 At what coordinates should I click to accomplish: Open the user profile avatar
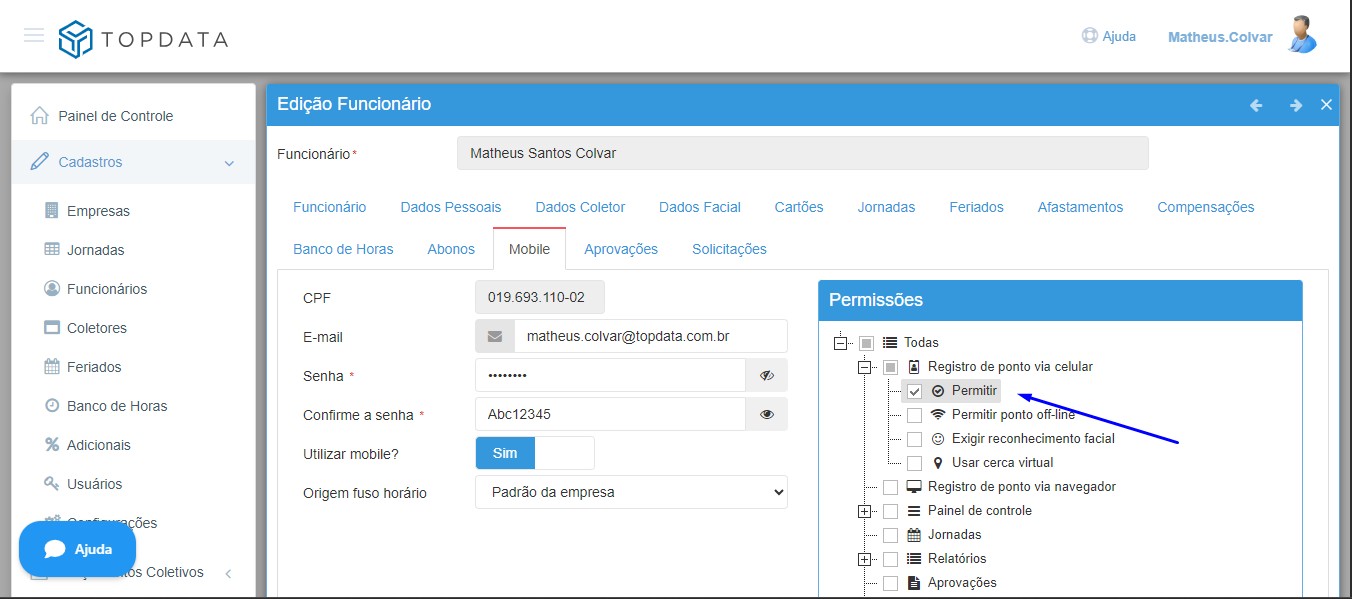[x=1300, y=35]
